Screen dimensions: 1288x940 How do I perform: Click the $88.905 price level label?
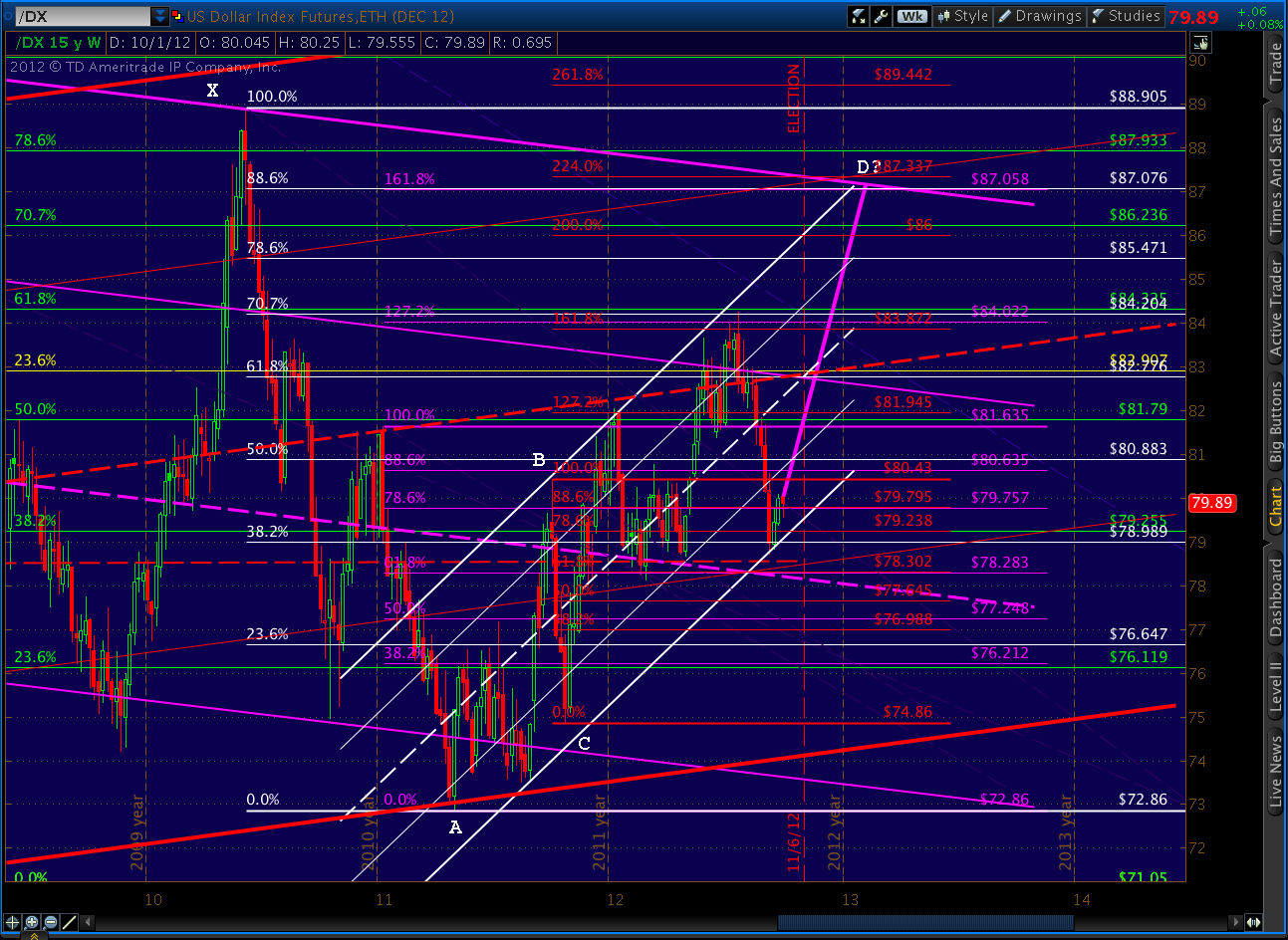click(1139, 97)
